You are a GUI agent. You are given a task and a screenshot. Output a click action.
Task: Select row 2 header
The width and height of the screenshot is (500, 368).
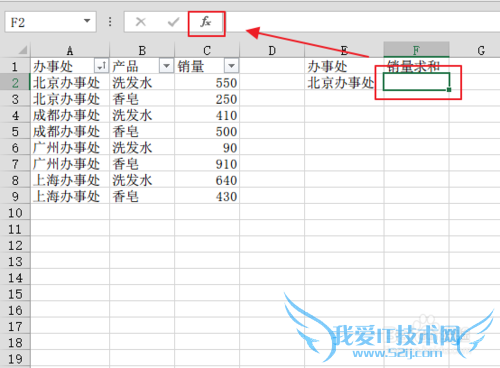coord(15,83)
